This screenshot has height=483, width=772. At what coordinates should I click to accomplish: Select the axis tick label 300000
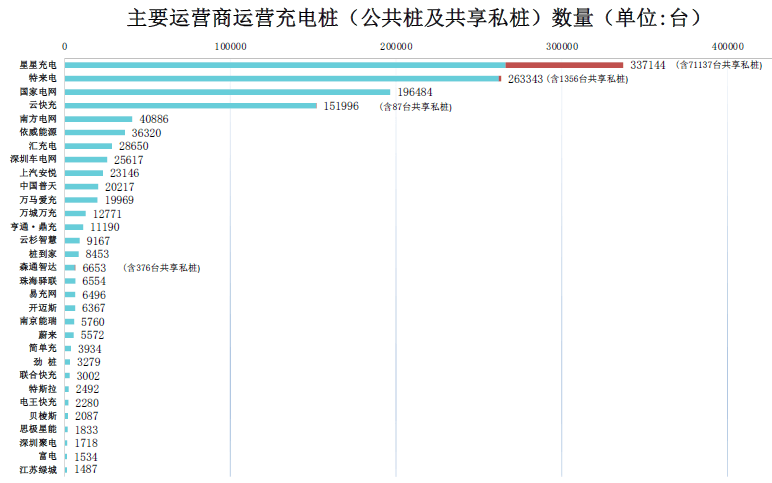(562, 47)
